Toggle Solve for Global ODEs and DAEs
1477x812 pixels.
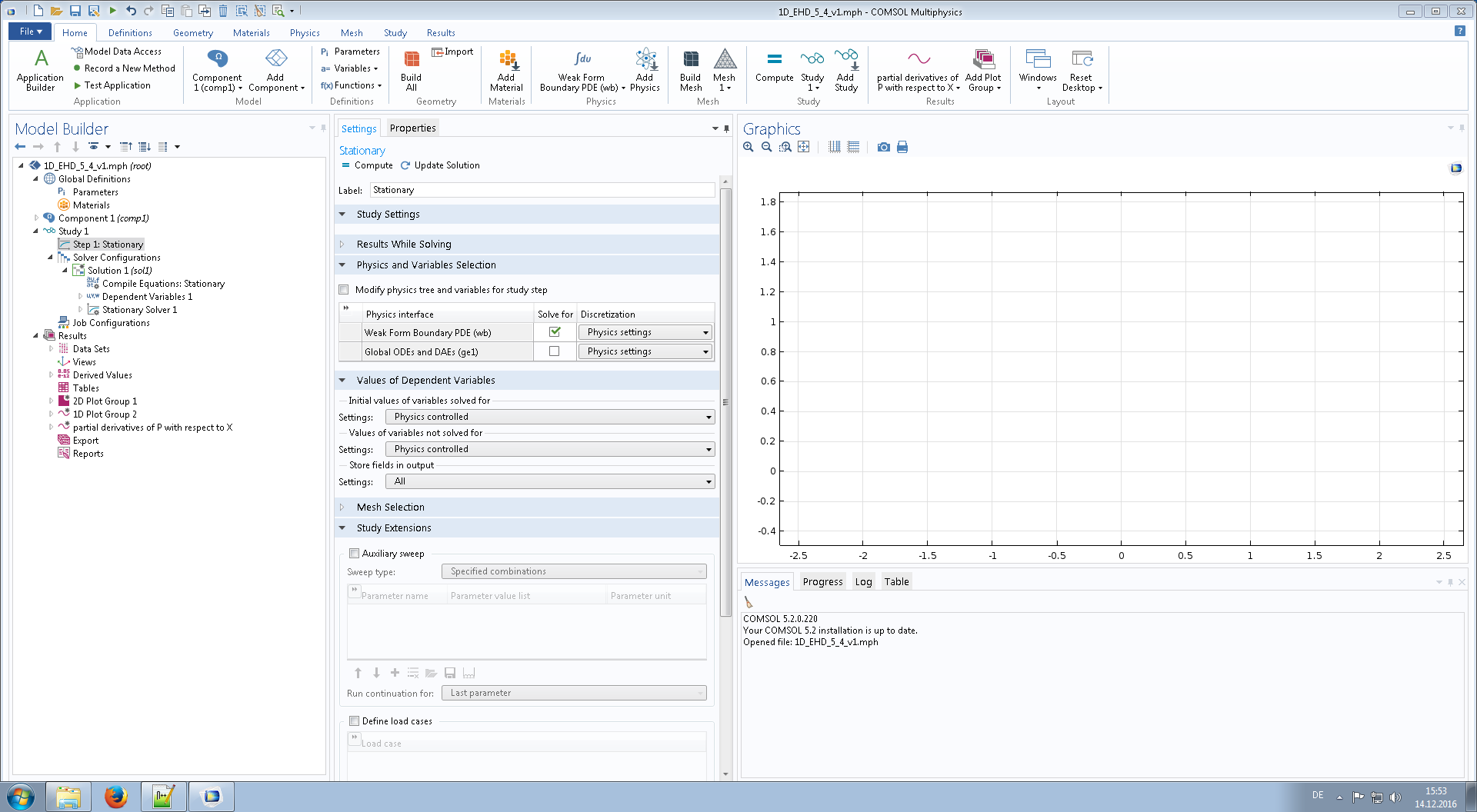click(554, 351)
